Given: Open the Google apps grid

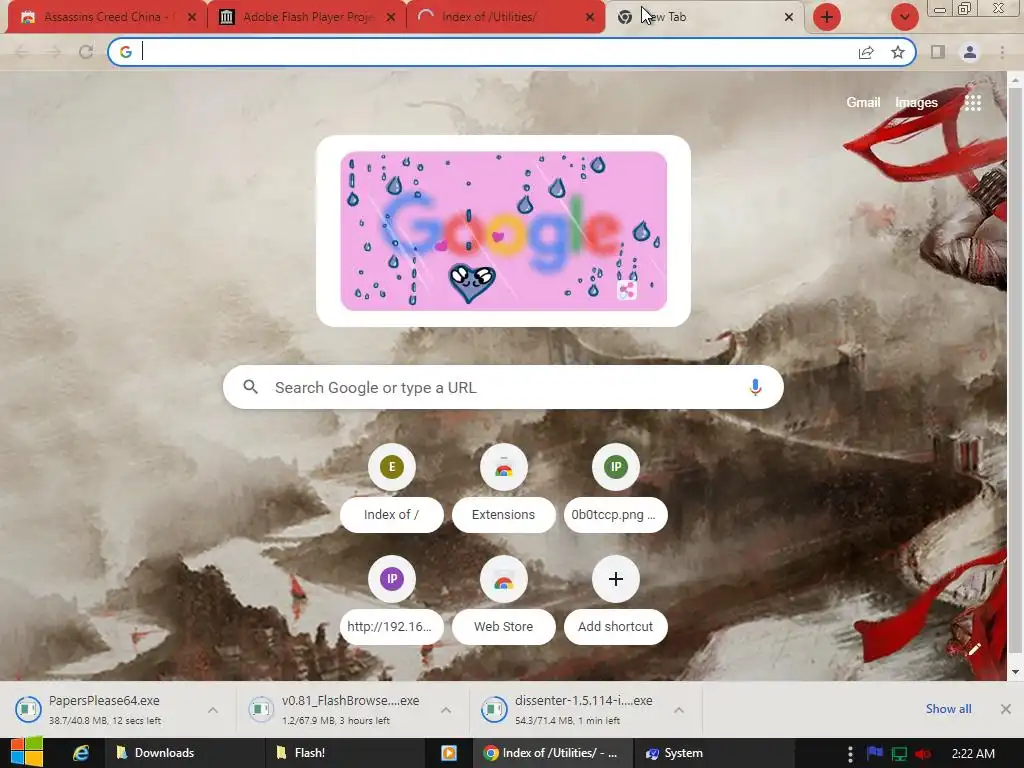Looking at the screenshot, I should pyautogui.click(x=972, y=103).
